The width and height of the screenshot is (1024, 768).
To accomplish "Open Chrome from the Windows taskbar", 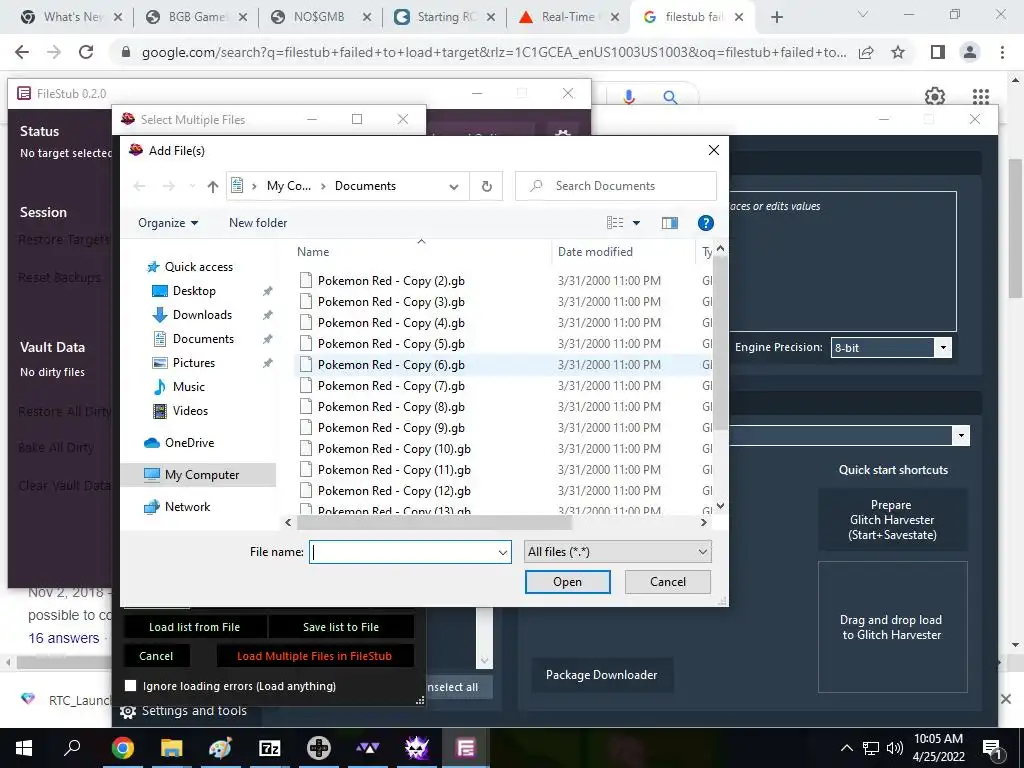I will click(122, 748).
